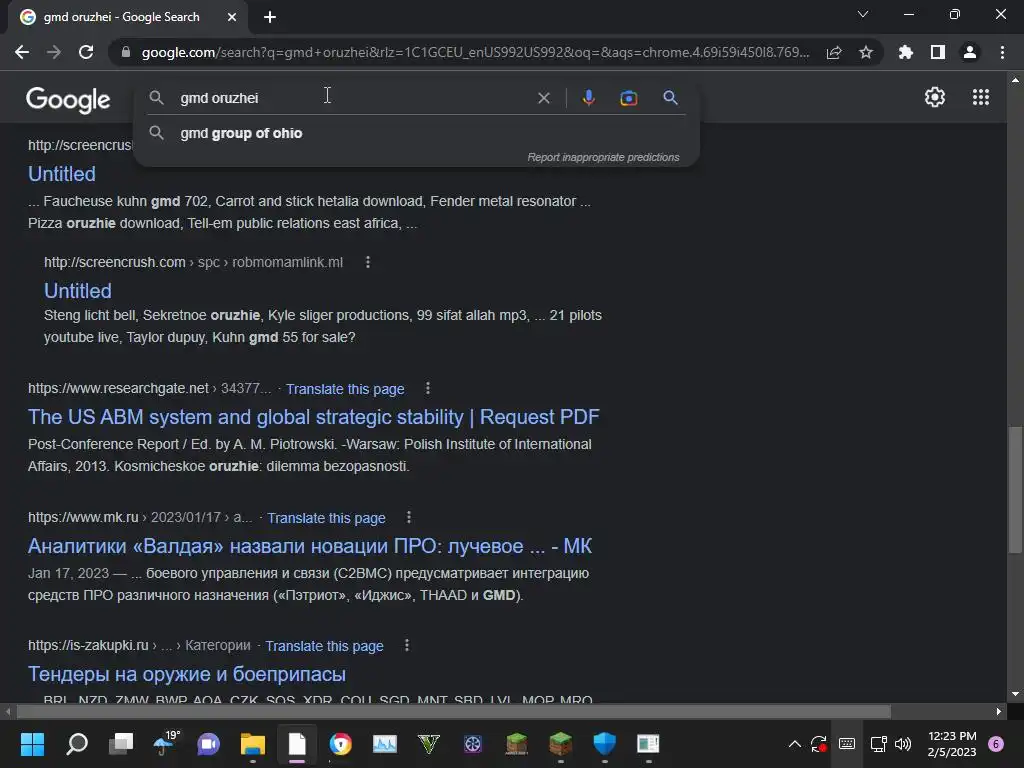This screenshot has width=1024, height=768.
Task: Click the forward navigation arrow
Action: coord(54,52)
